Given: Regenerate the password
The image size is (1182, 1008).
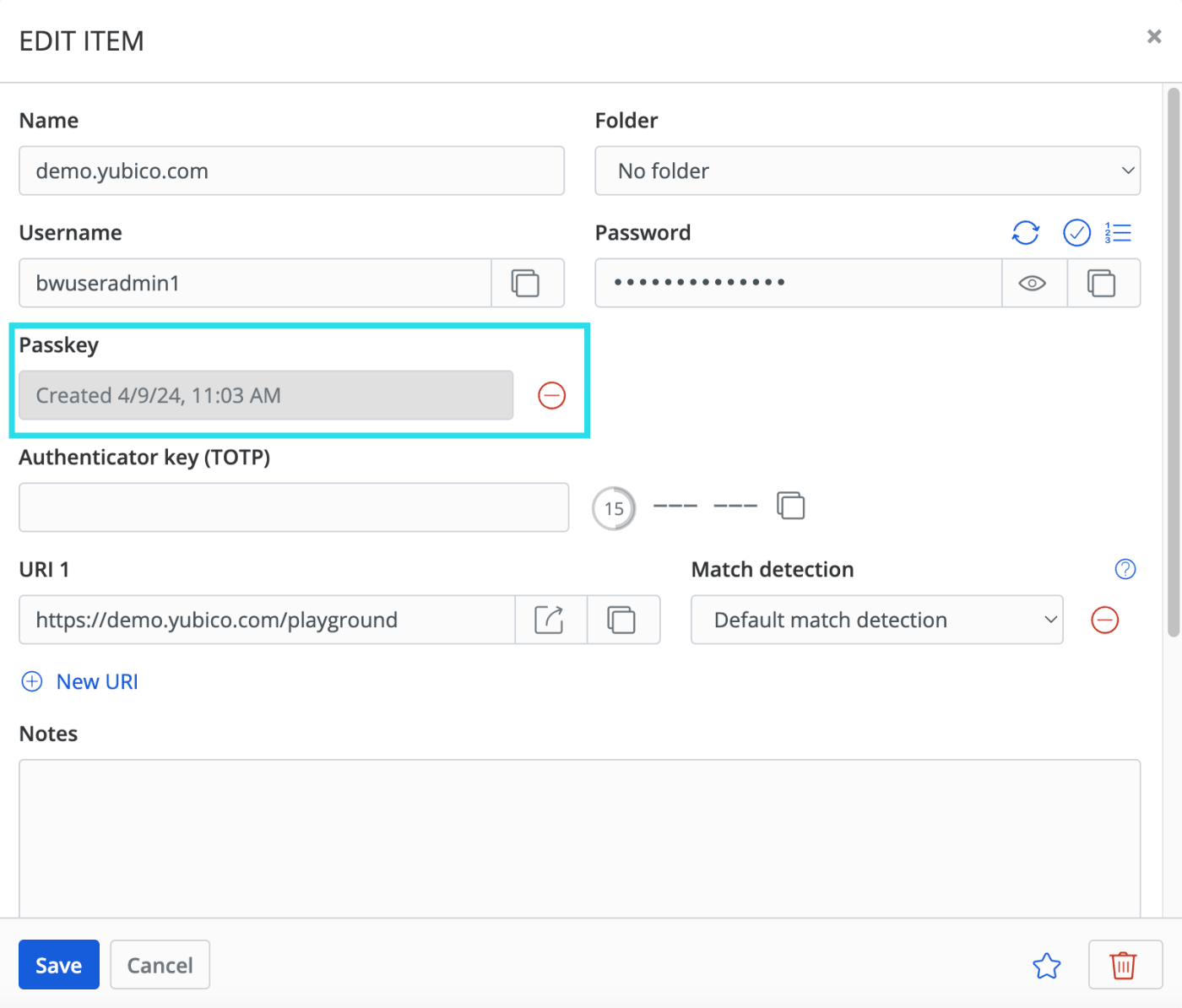Looking at the screenshot, I should click(1026, 233).
